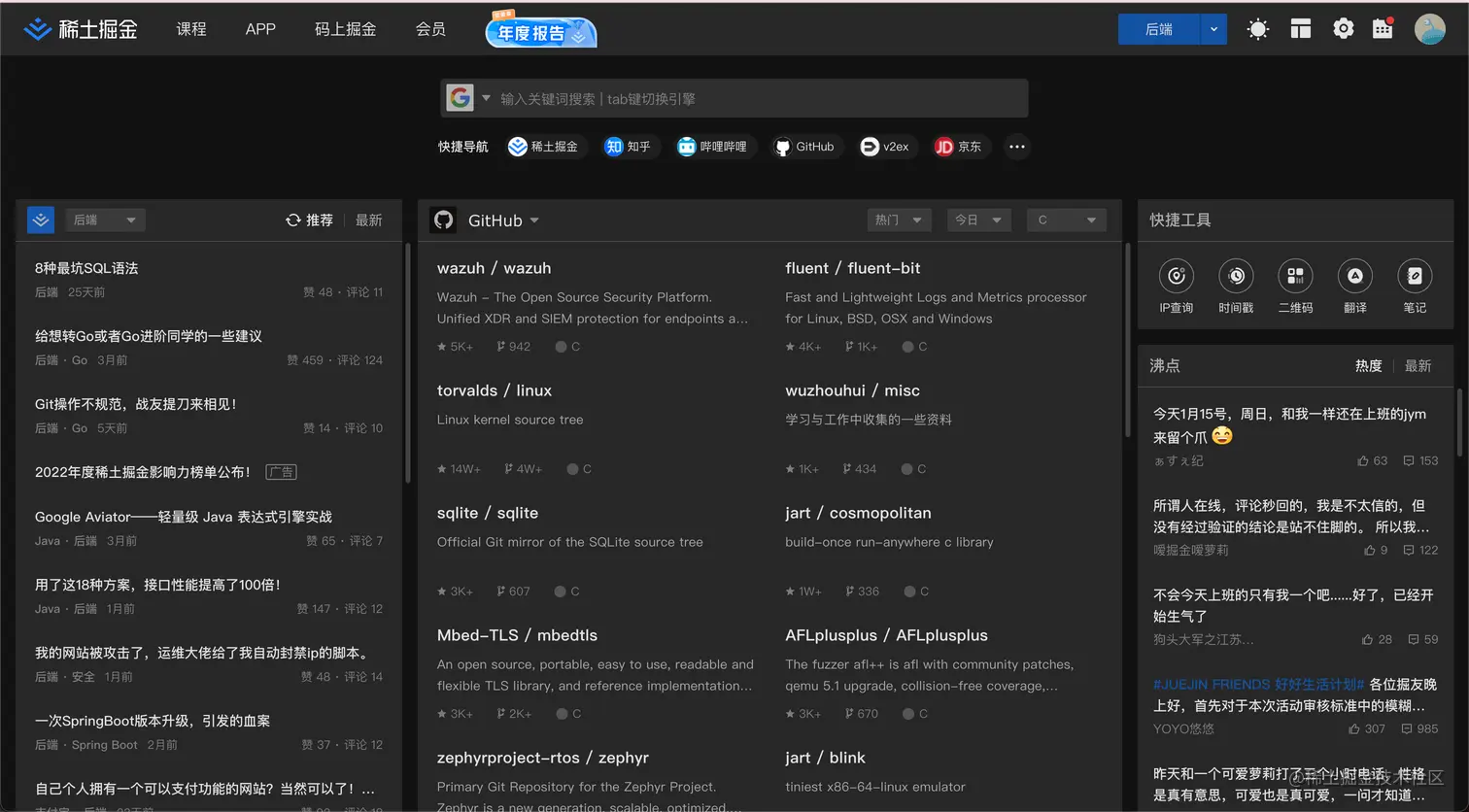Open the 热门 sort dropdown
This screenshot has height=812, width=1469.
(900, 220)
